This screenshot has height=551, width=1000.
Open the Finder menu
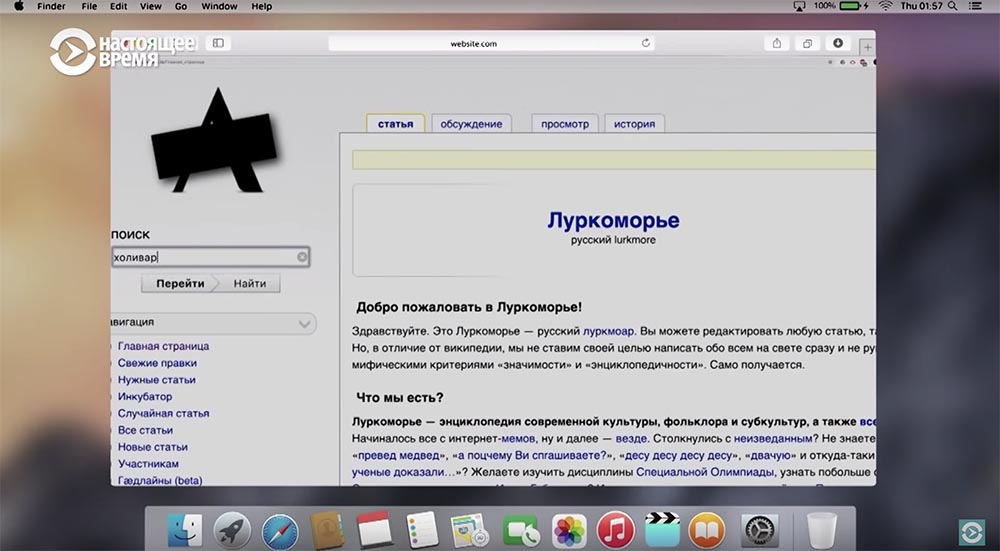click(x=51, y=6)
